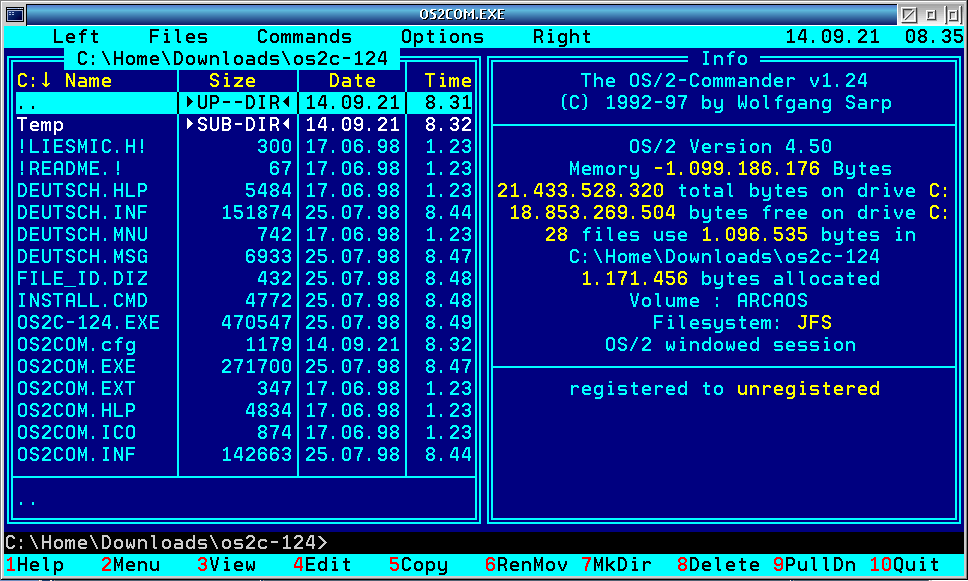Viewport: 968px width, 581px height.
Task: Select file !LIESMIC.H!
Action: click(x=244, y=146)
